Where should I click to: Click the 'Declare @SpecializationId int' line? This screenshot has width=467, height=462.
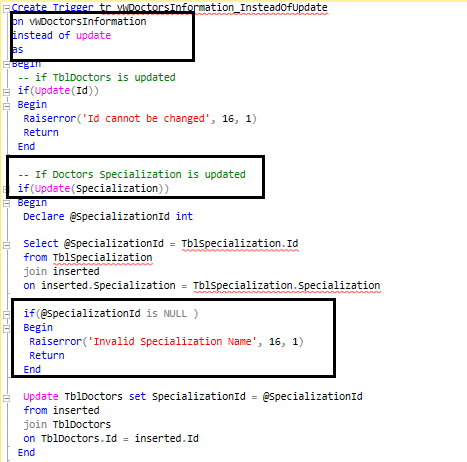108,216
